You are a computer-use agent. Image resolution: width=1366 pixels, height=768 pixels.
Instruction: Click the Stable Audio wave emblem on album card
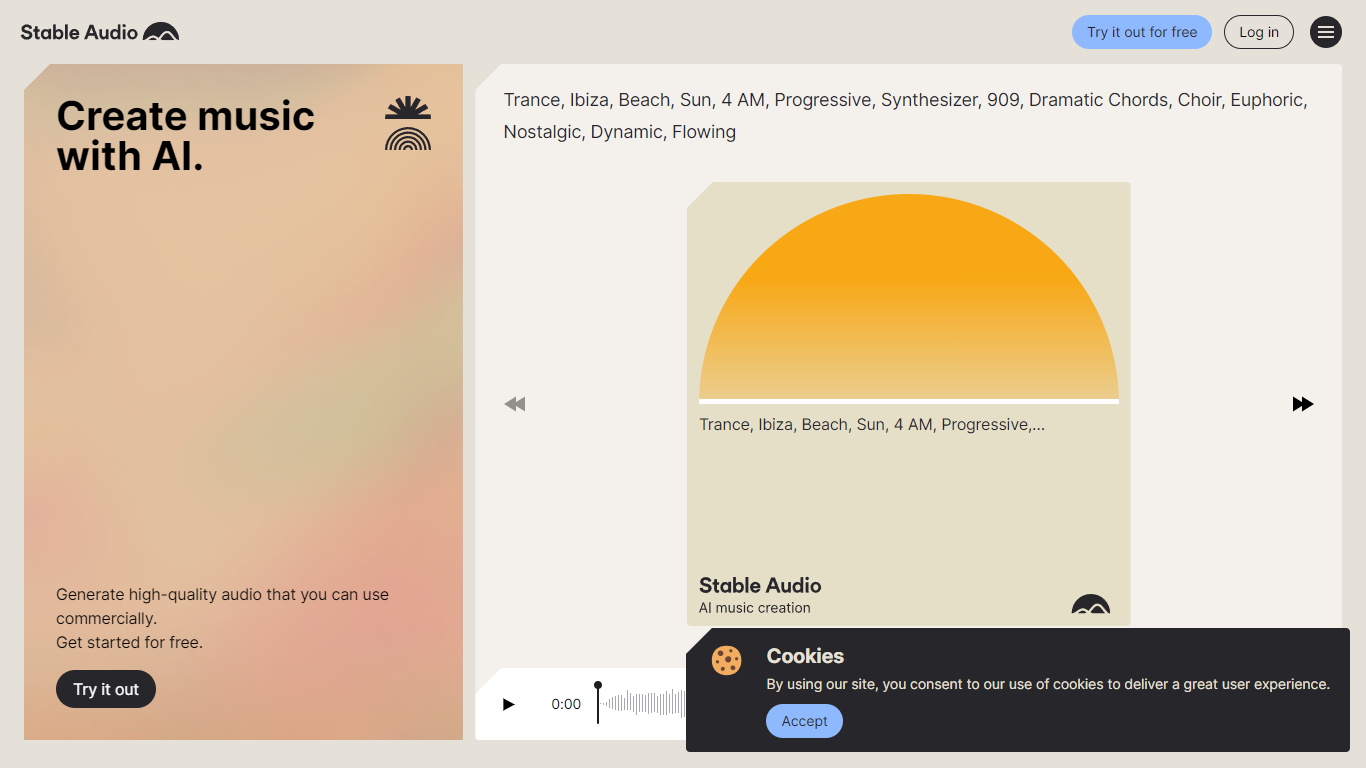(1091, 604)
